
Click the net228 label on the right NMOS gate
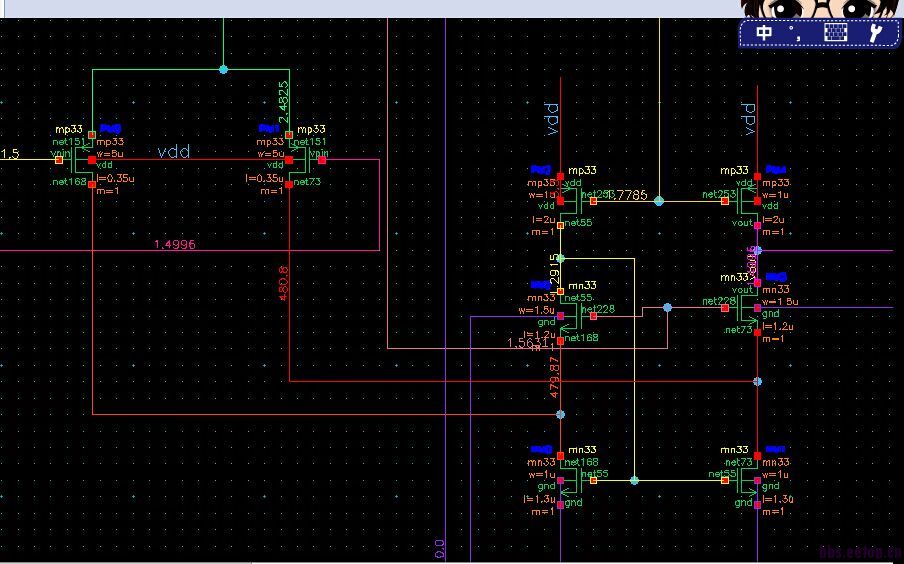pyautogui.click(x=720, y=300)
